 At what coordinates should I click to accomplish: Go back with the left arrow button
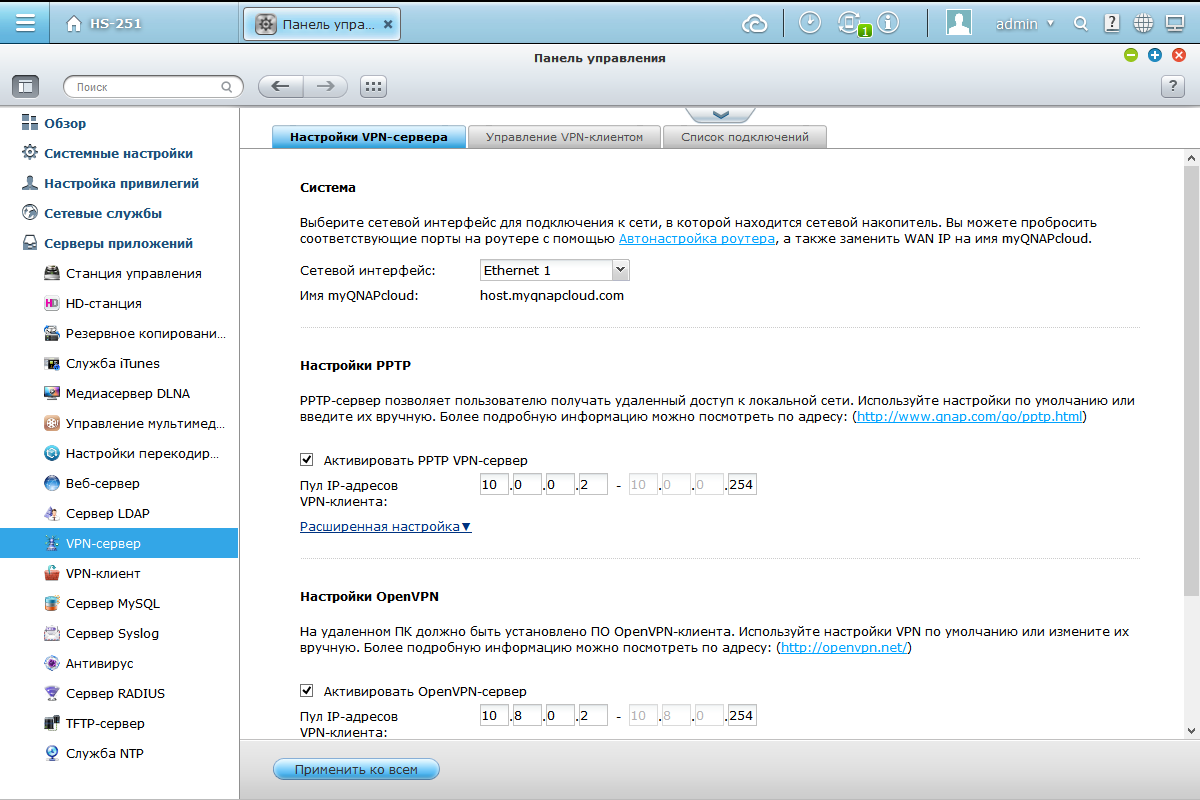[x=280, y=87]
